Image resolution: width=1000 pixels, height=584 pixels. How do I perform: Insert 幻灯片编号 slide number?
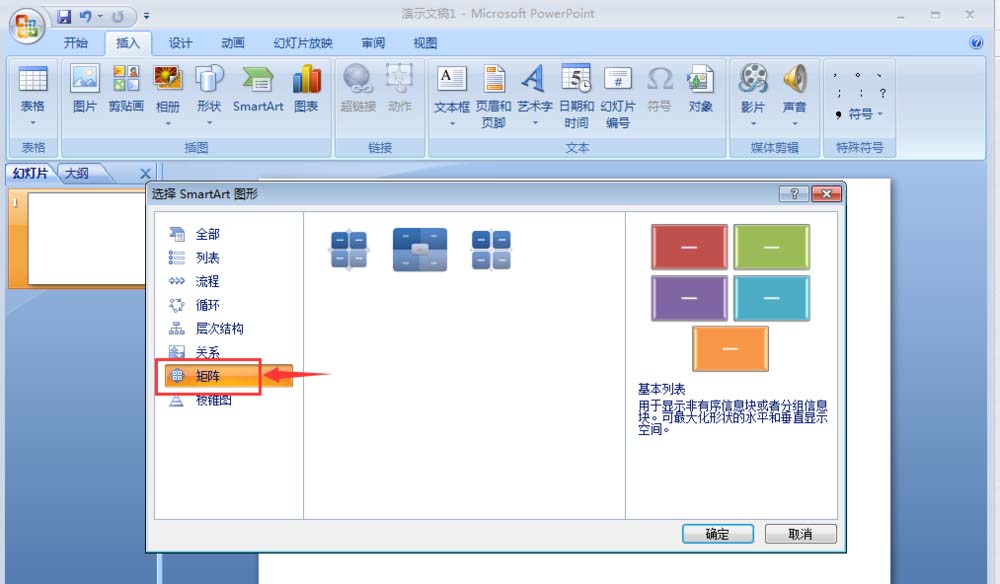tap(618, 96)
